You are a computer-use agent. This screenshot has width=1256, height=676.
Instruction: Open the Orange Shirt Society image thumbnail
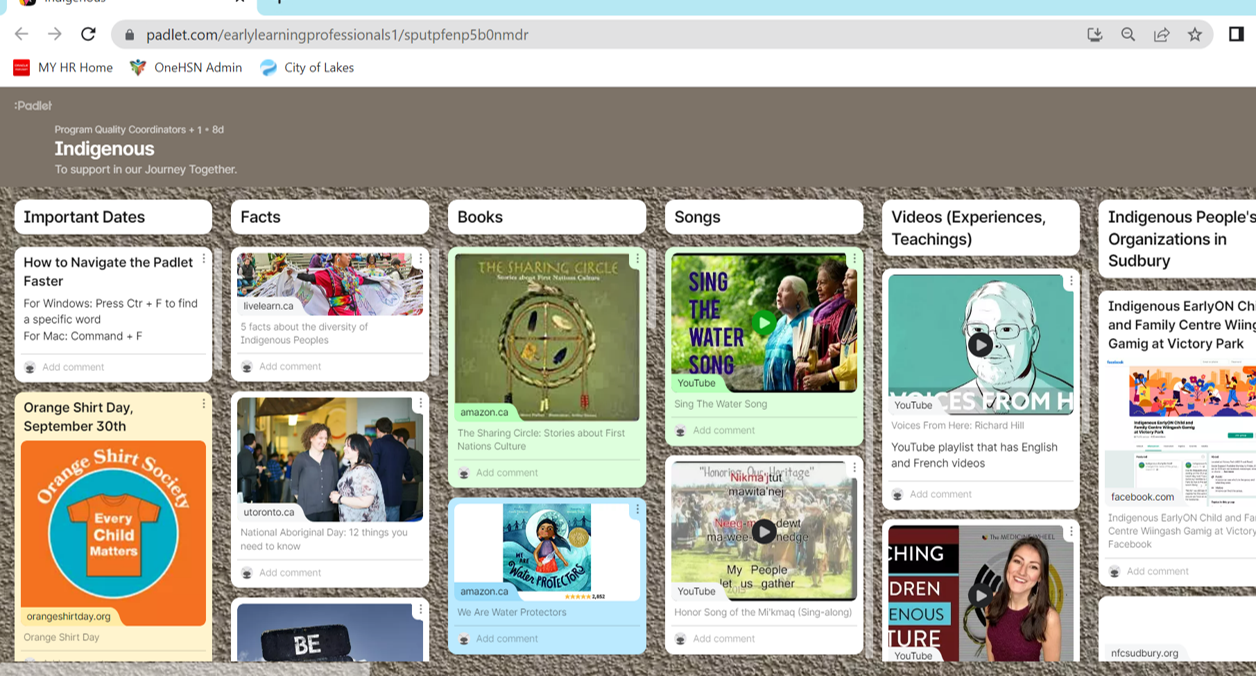coord(113,533)
